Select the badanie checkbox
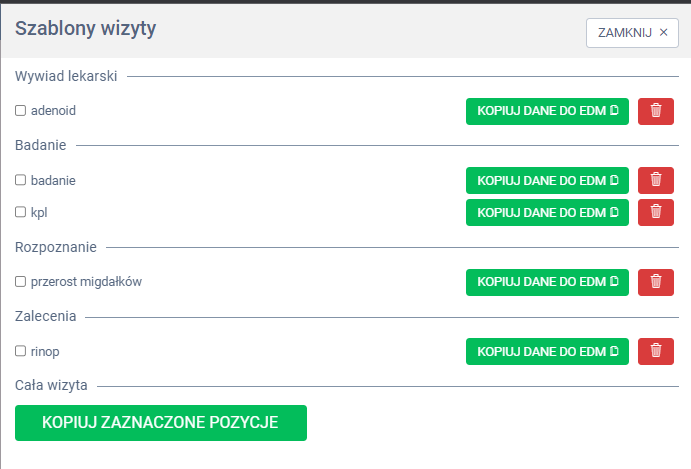The height and width of the screenshot is (469, 691). coord(20,181)
